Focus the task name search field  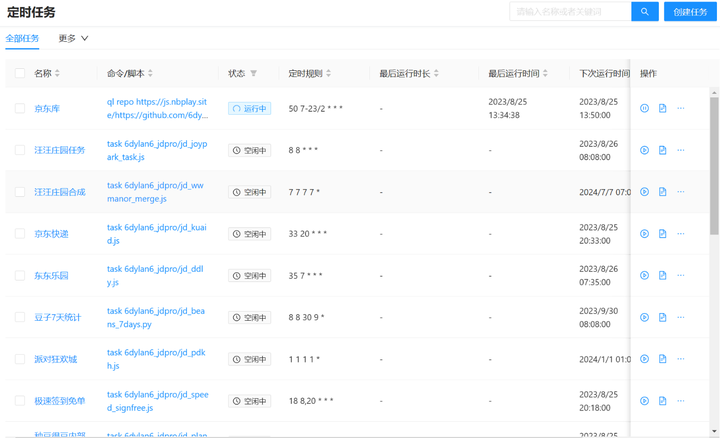tap(570, 11)
